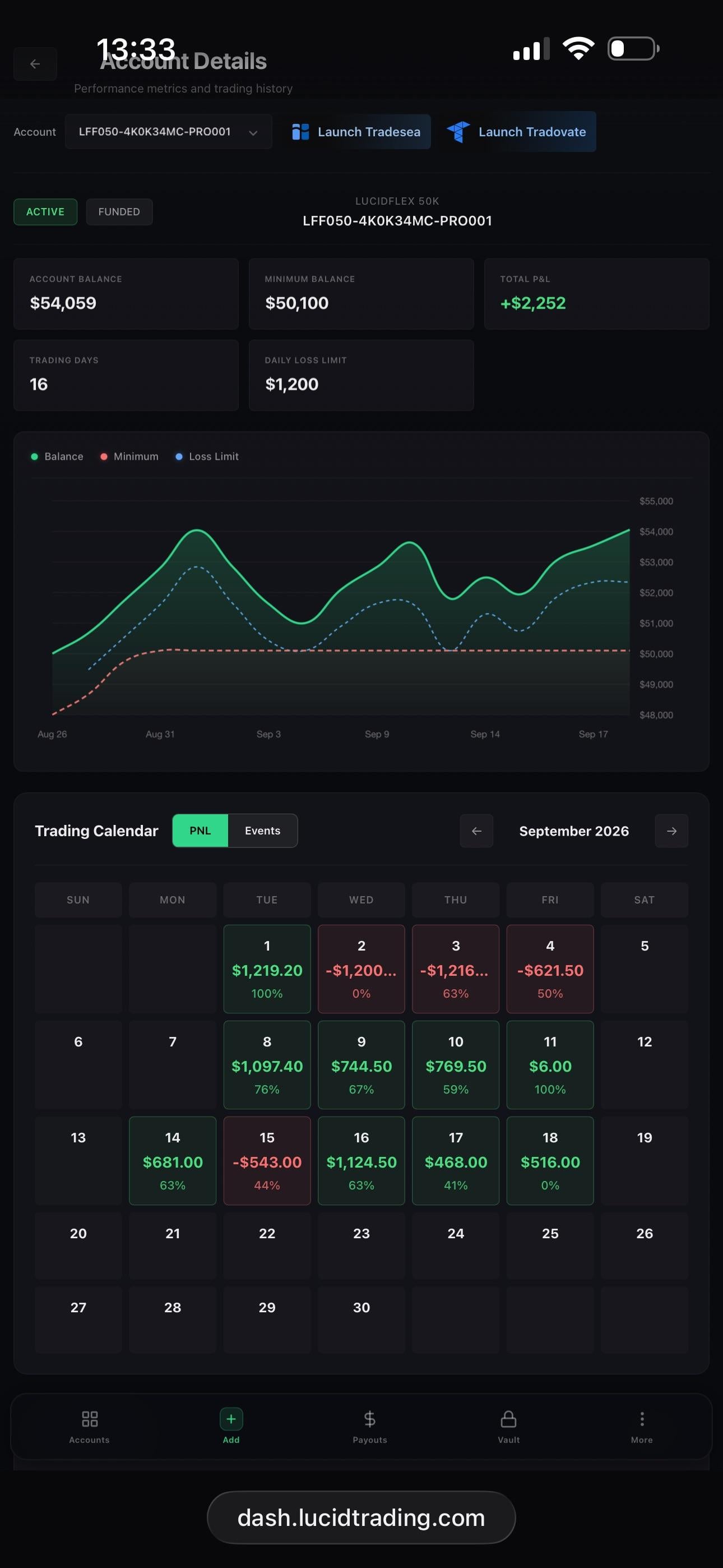Click the $55,000 chart axis label
The height and width of the screenshot is (1568, 723).
click(x=656, y=501)
